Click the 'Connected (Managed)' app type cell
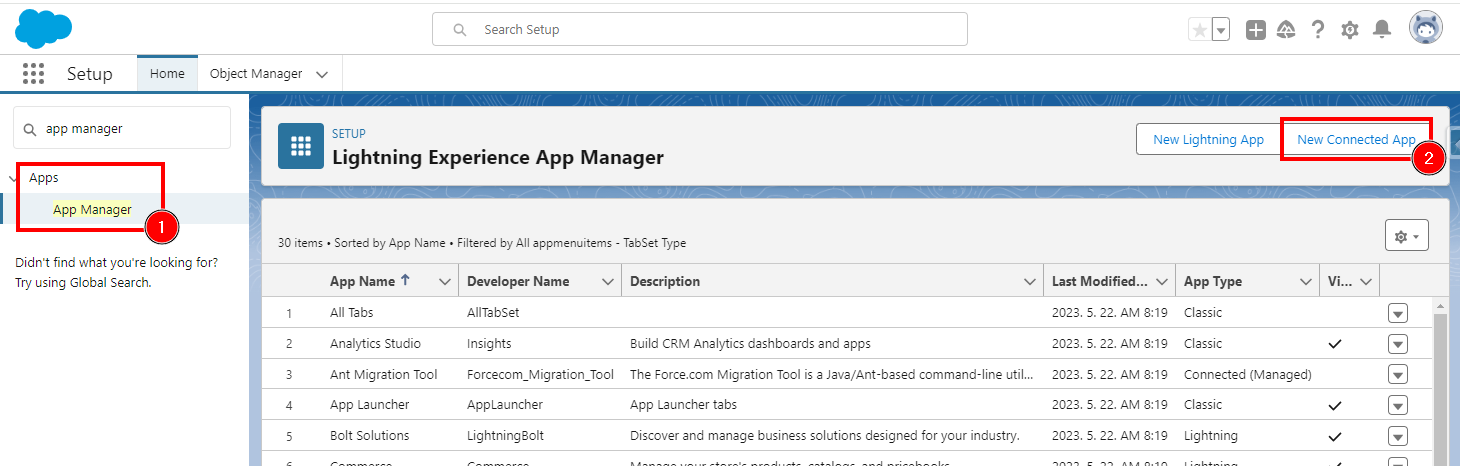The width and height of the screenshot is (1460, 466). pyautogui.click(x=1247, y=374)
